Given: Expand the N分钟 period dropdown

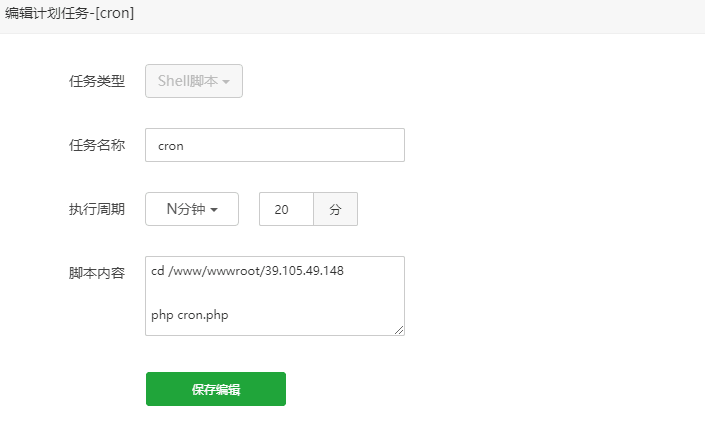Looking at the screenshot, I should [x=192, y=209].
